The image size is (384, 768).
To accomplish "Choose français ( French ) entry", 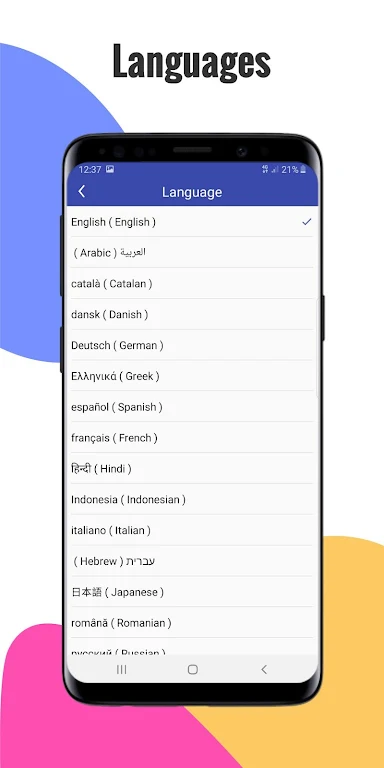I will click(x=192, y=438).
